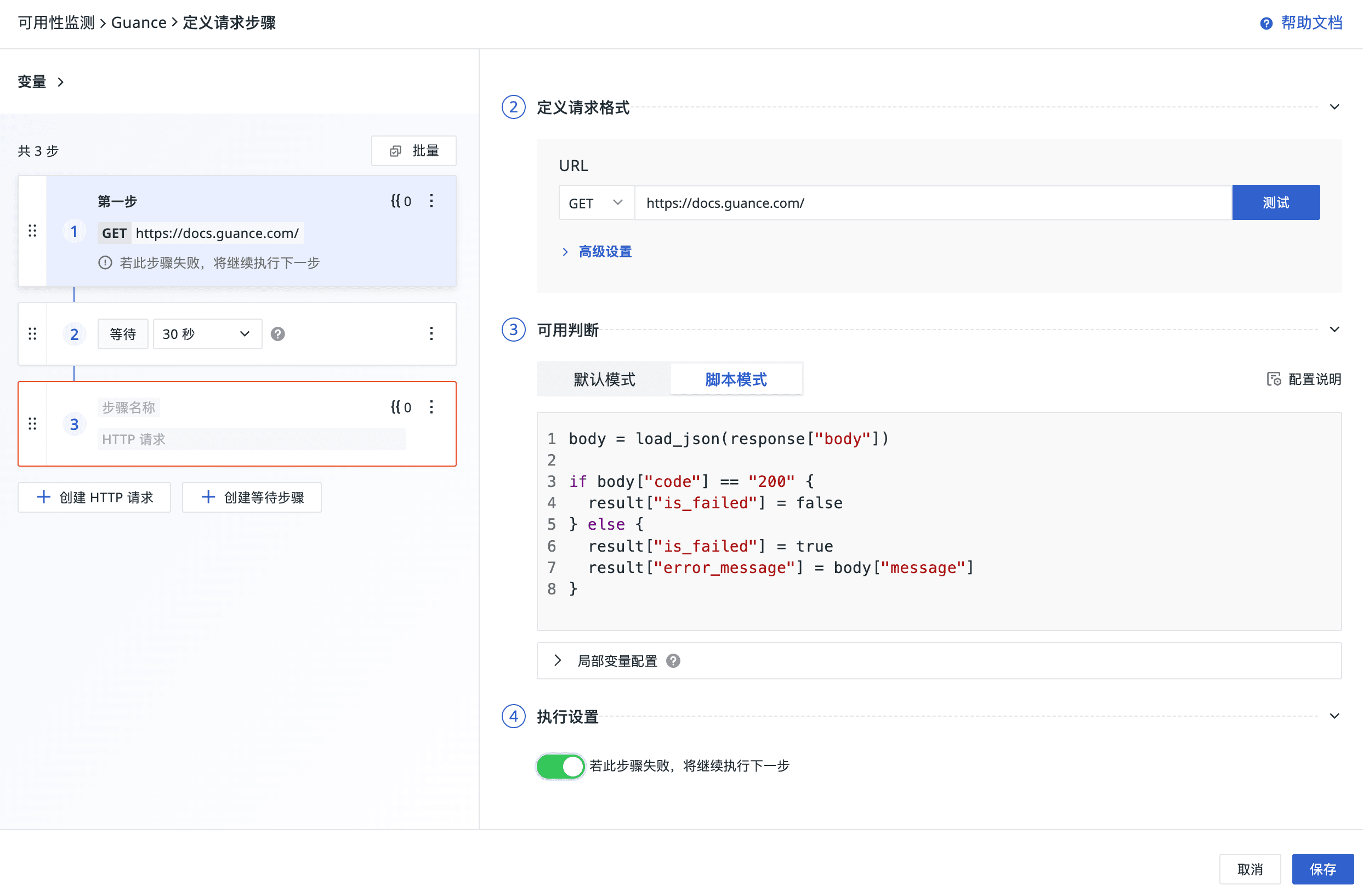This screenshot has height=896, width=1363.
Task: Click 创建等待步骤 button
Action: (x=252, y=497)
